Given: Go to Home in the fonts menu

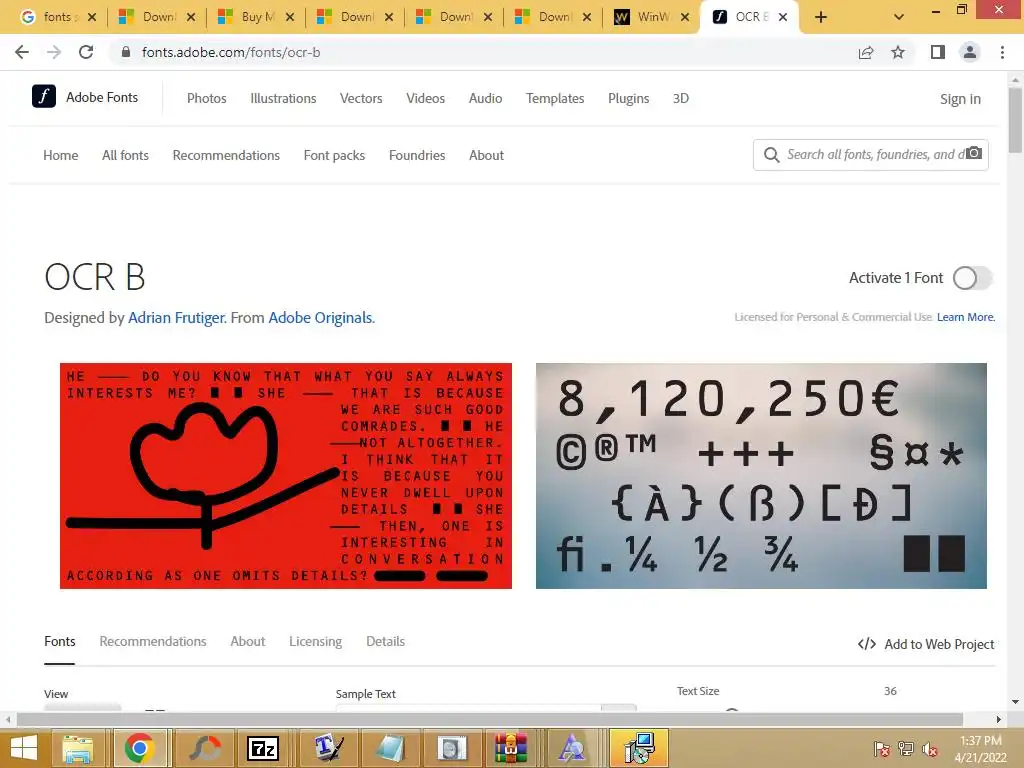Looking at the screenshot, I should tap(61, 155).
